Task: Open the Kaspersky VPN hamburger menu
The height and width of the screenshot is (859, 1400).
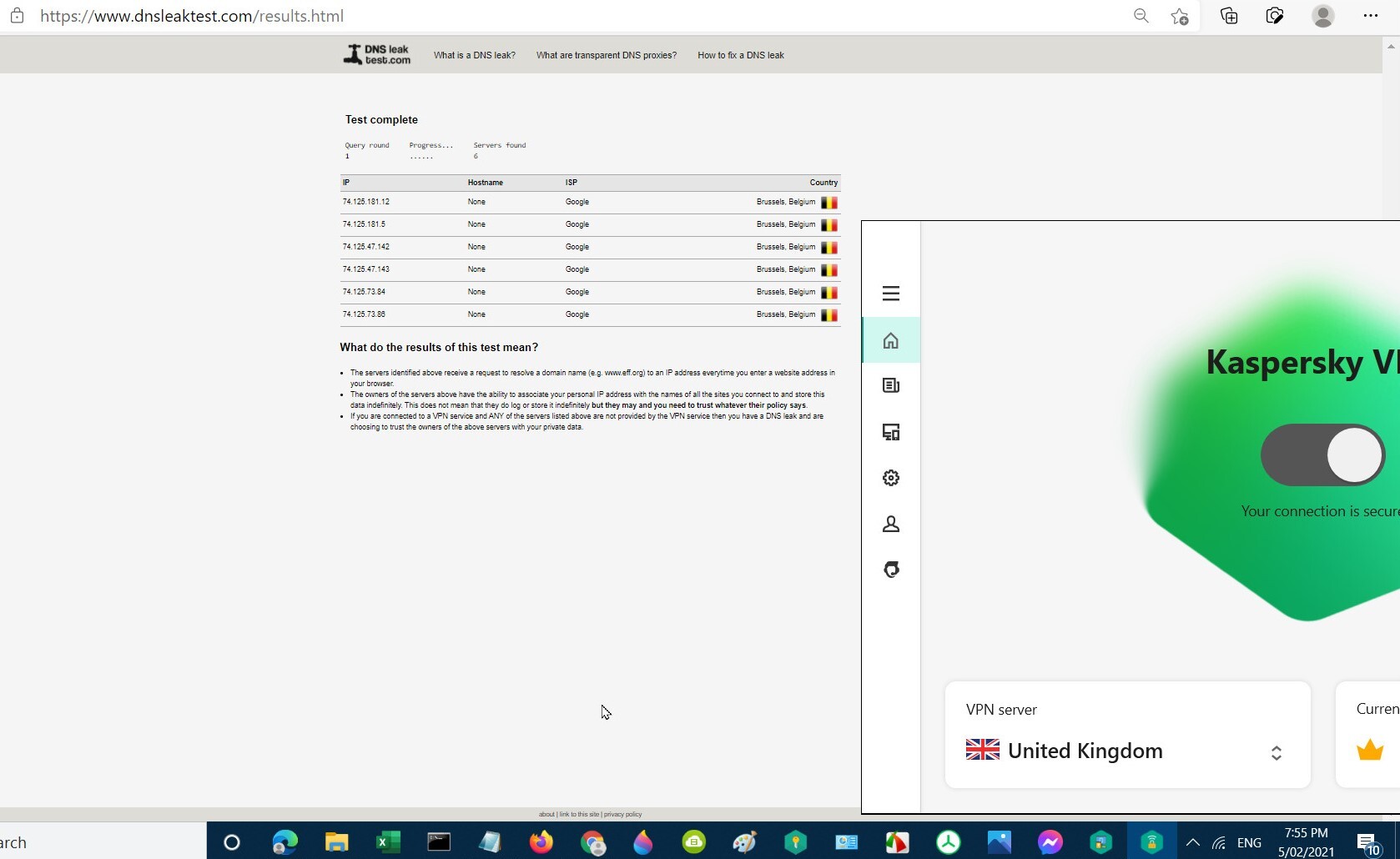Action: [x=891, y=294]
